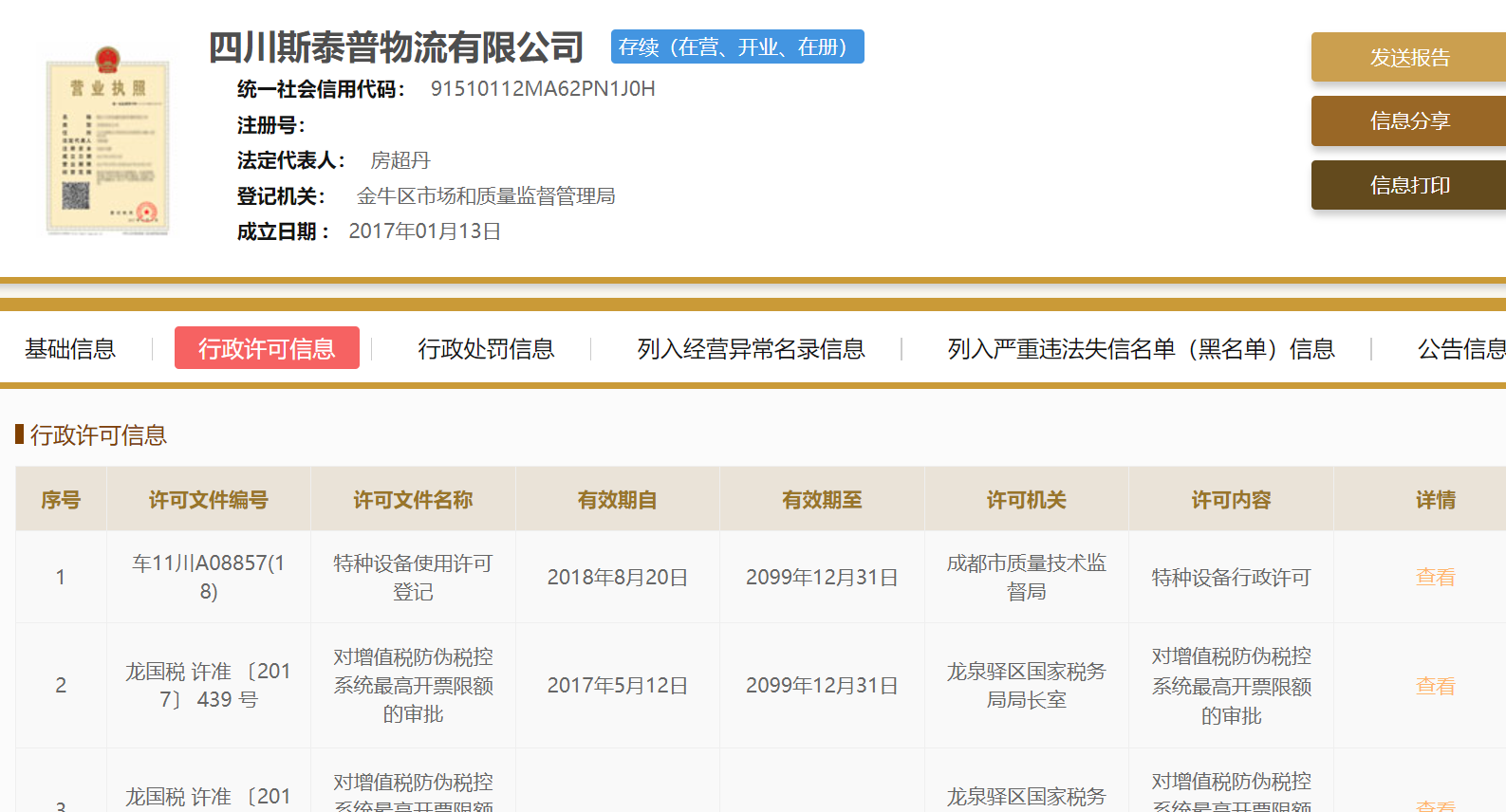Click the 有效期自 column header
Screen dimensions: 1506x812
point(618,500)
